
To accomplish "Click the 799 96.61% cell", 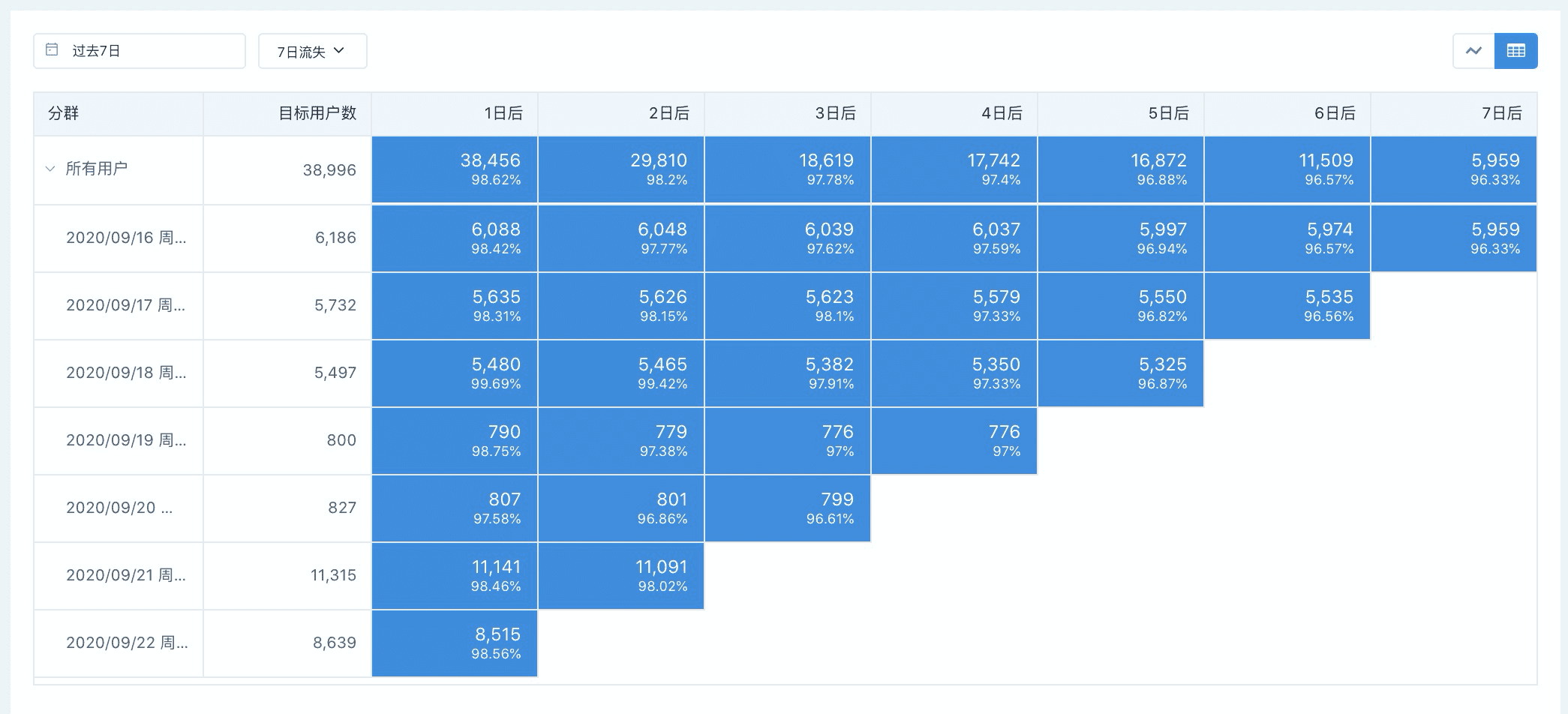I will (788, 508).
